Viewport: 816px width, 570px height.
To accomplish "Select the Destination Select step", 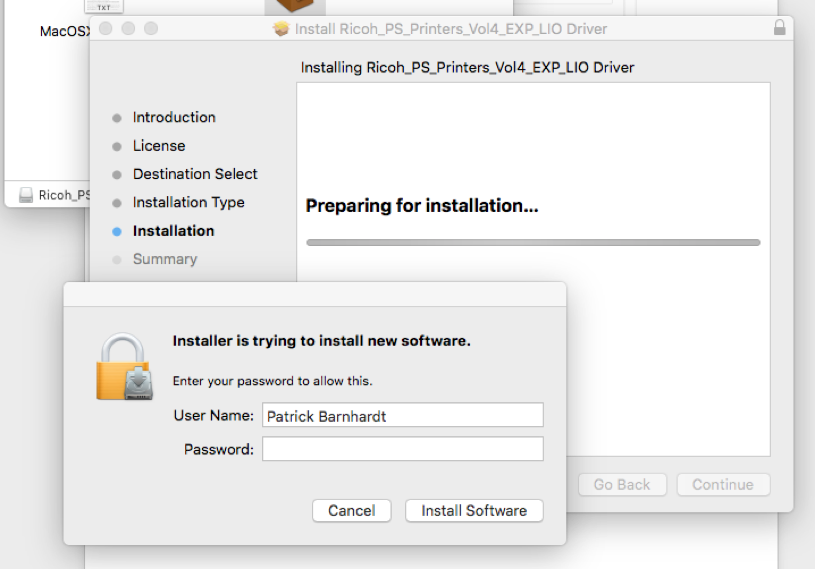I will coord(195,174).
